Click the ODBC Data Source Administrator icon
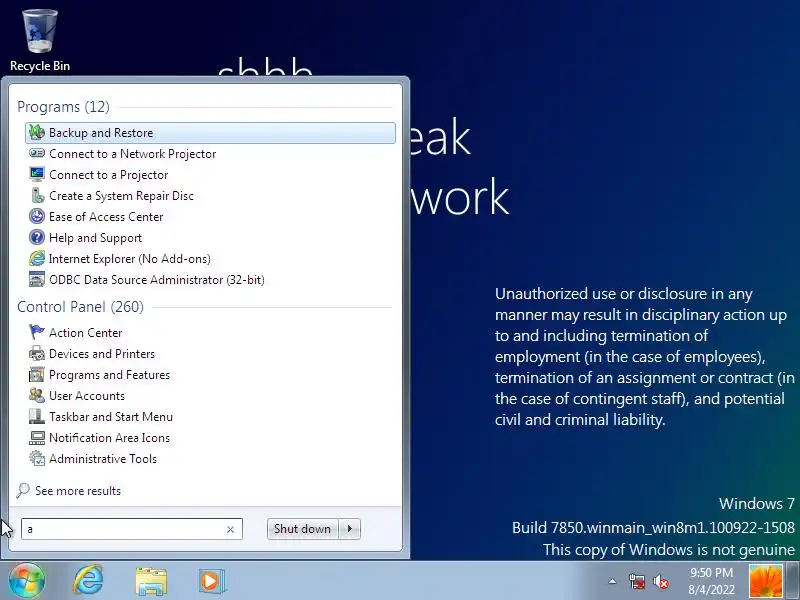 click(x=37, y=280)
